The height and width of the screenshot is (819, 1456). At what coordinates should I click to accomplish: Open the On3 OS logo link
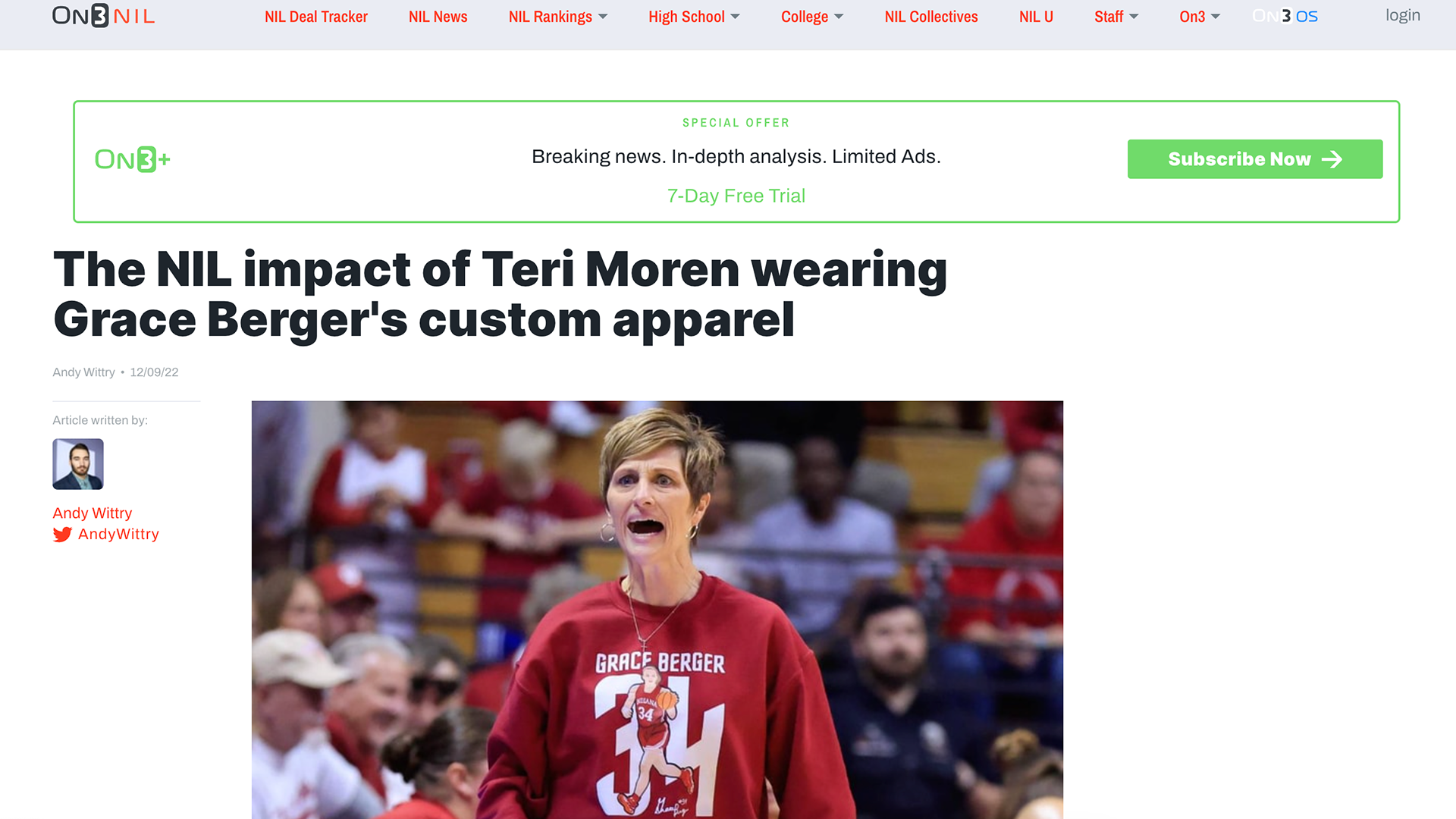pyautogui.click(x=1285, y=16)
